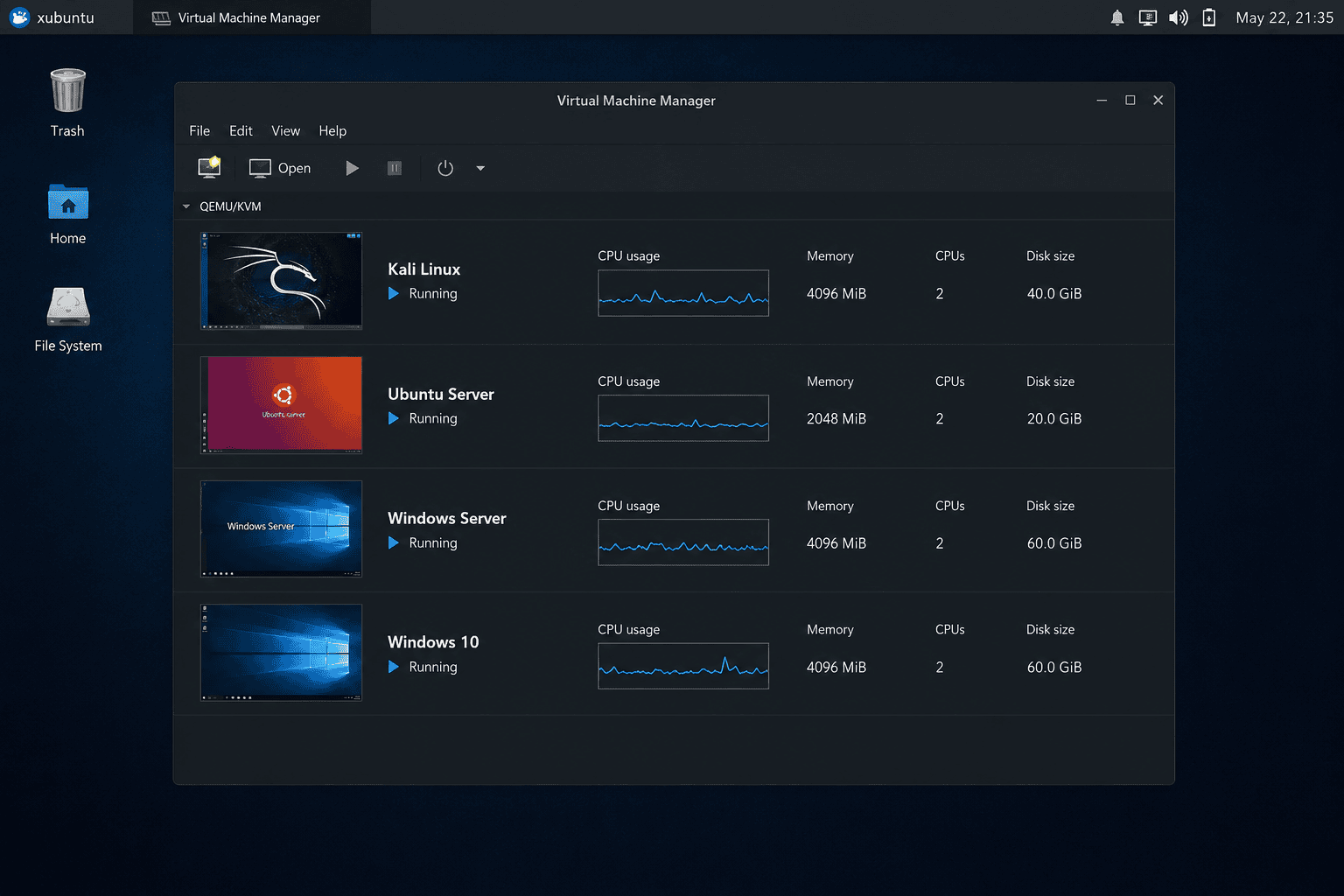Viewport: 1344px width, 896px height.
Task: Click Kali Linux memory value 4096 MiB
Action: tap(836, 294)
